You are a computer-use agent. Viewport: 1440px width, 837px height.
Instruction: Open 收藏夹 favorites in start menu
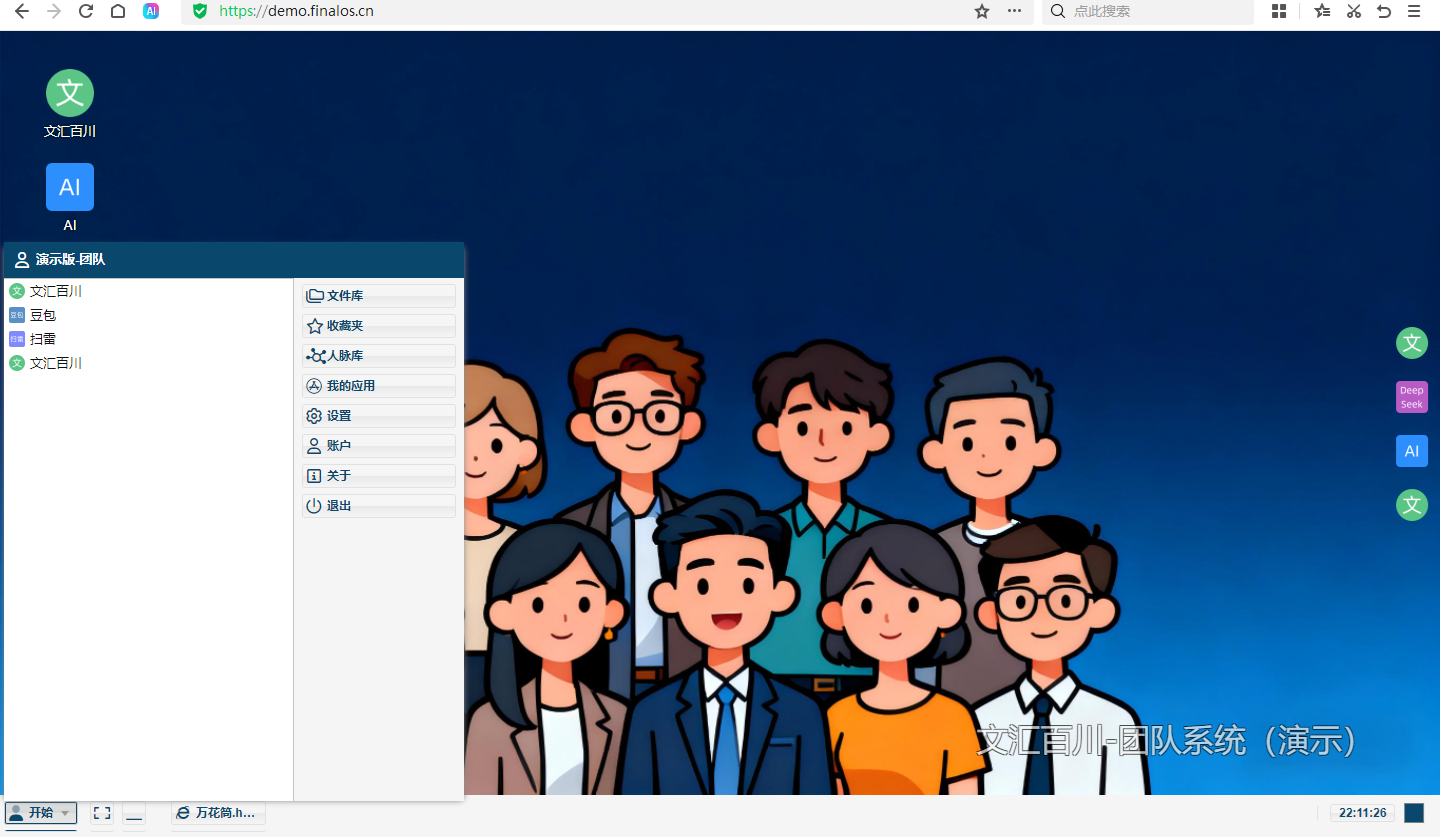[379, 326]
